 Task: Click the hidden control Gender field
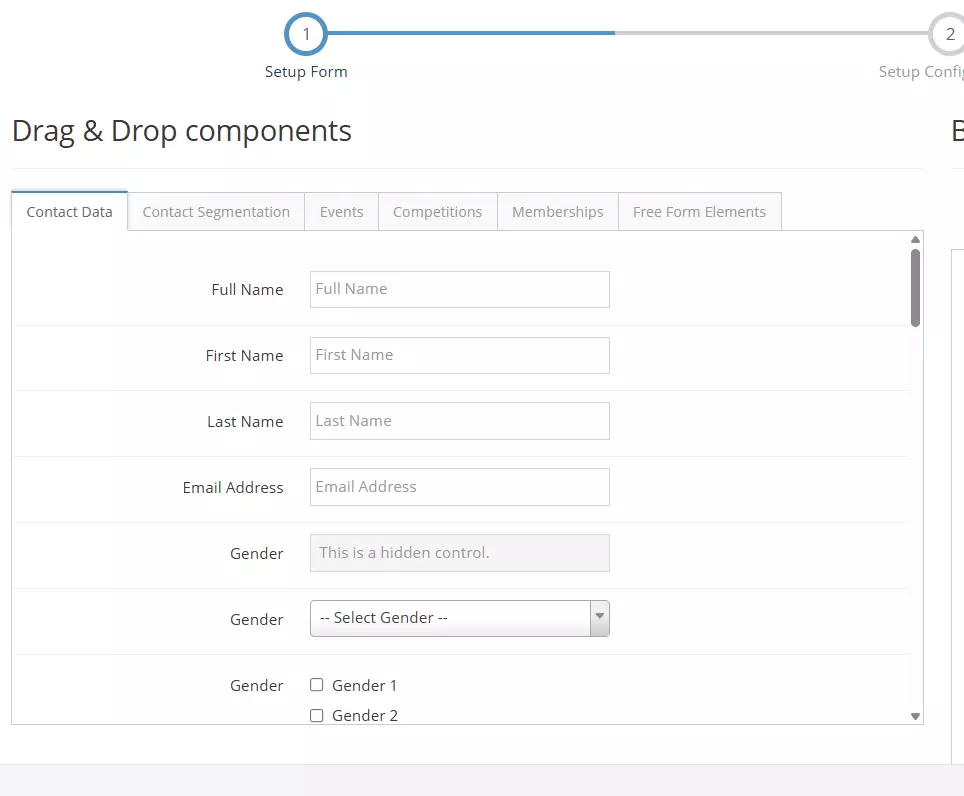pos(459,553)
